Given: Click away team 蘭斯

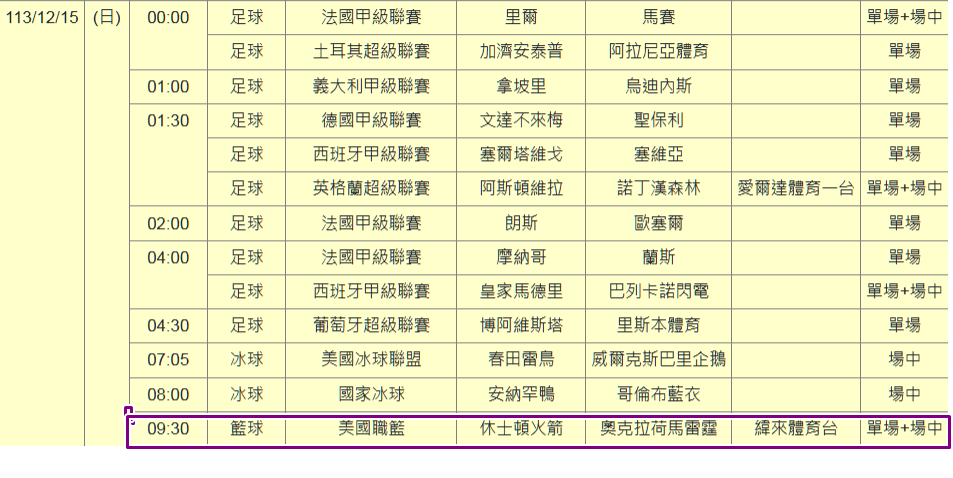Looking at the screenshot, I should tap(658, 257).
